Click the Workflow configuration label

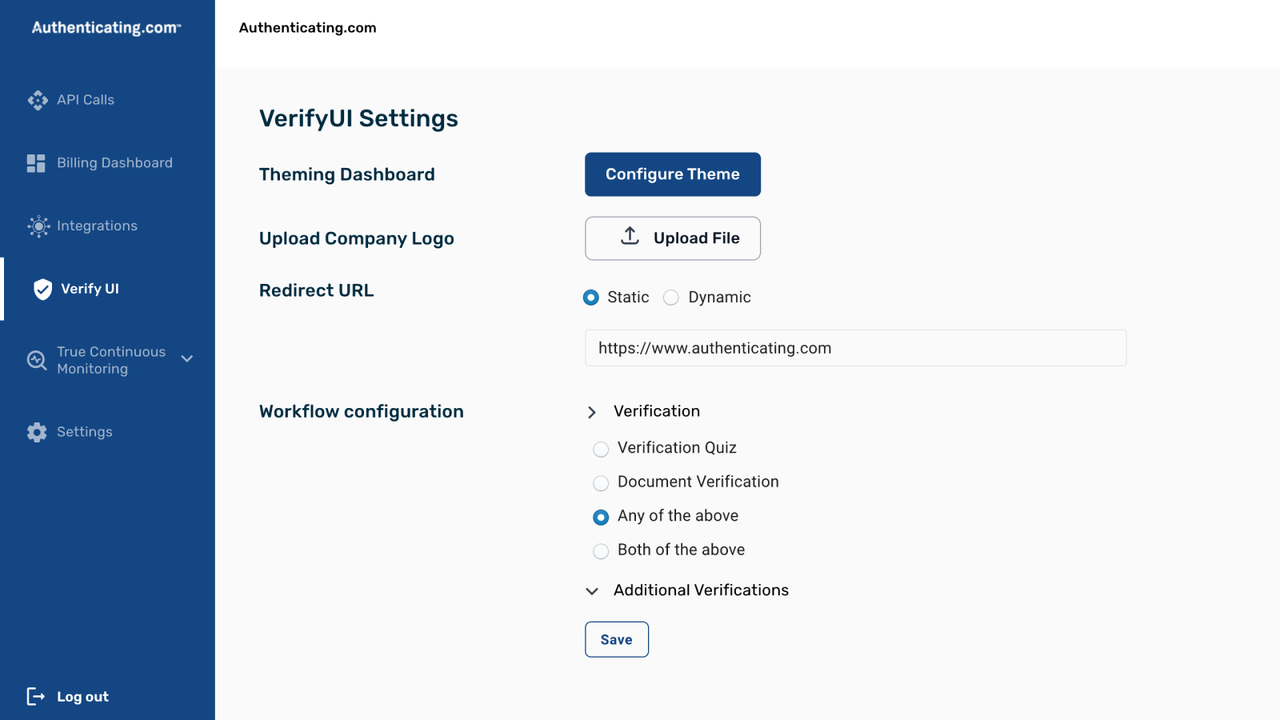361,411
